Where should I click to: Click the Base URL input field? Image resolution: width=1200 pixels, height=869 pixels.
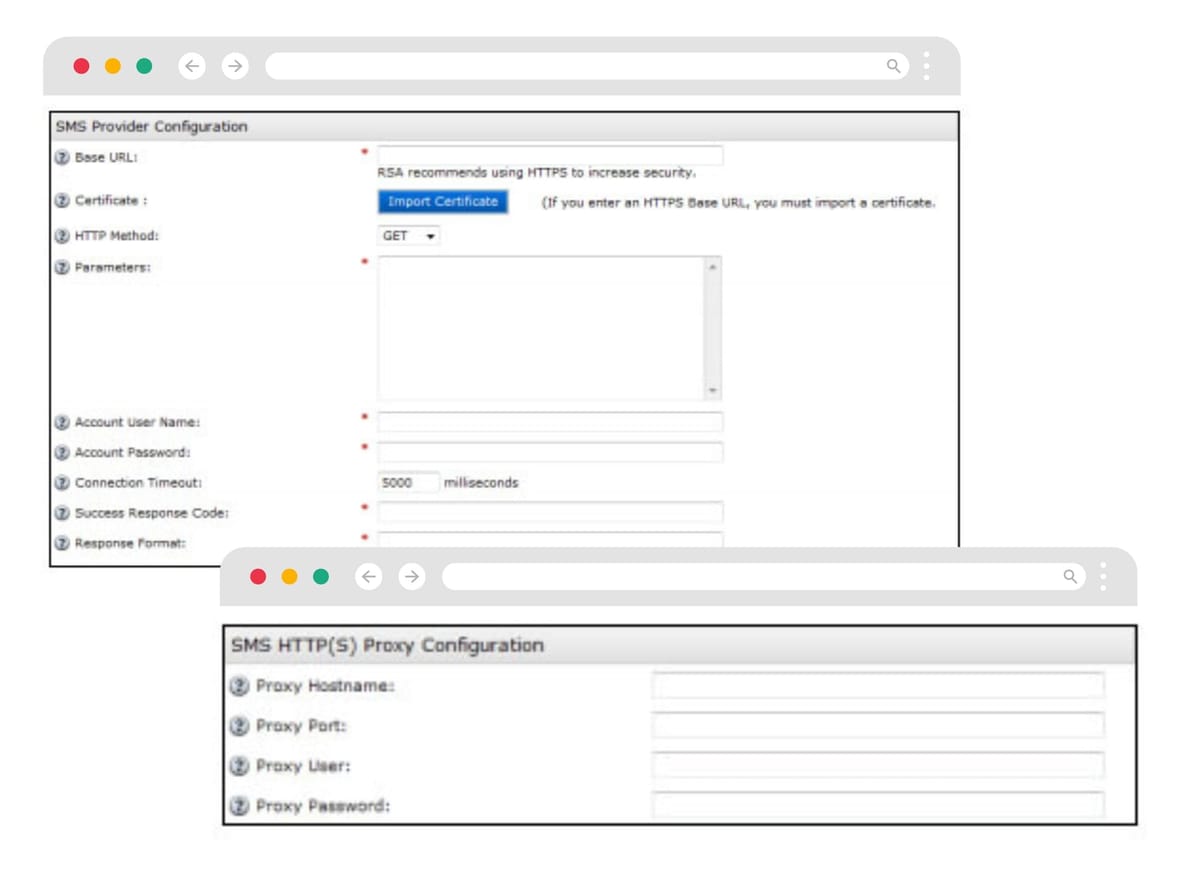pos(549,156)
